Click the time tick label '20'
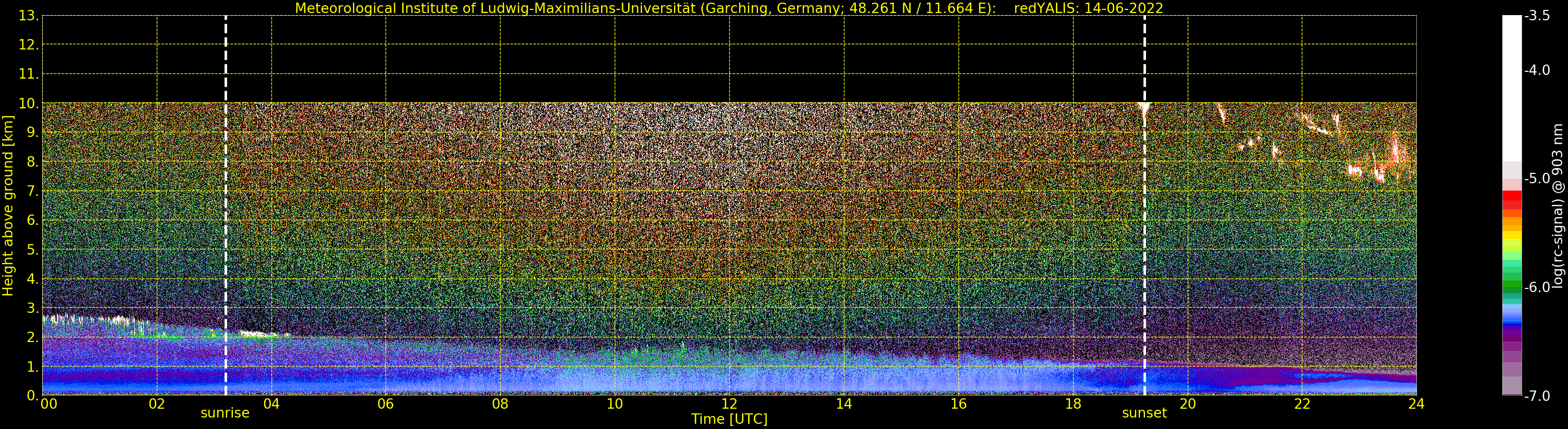Image resolution: width=1568 pixels, height=429 pixels. (1188, 404)
